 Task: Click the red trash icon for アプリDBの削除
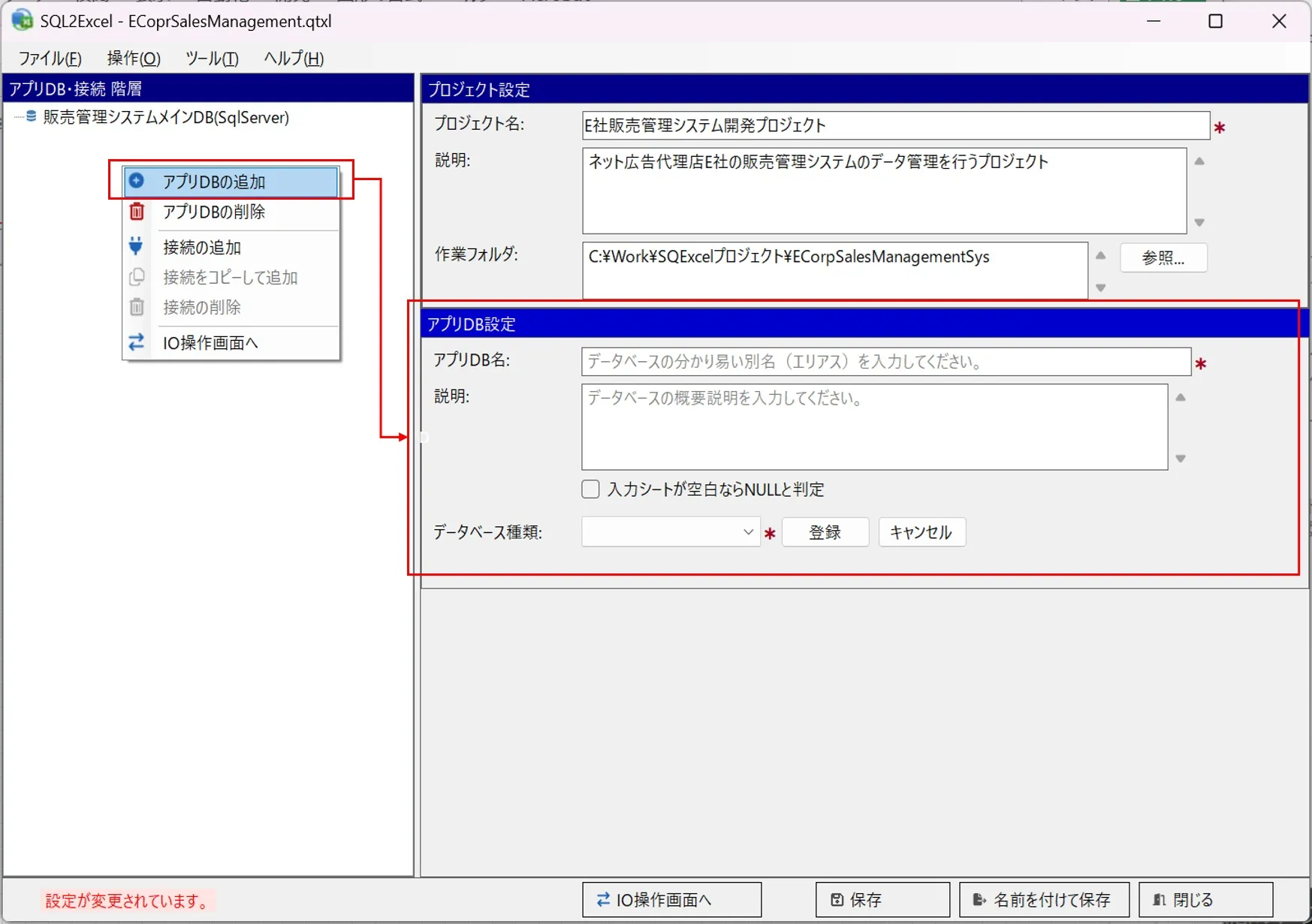coord(137,212)
